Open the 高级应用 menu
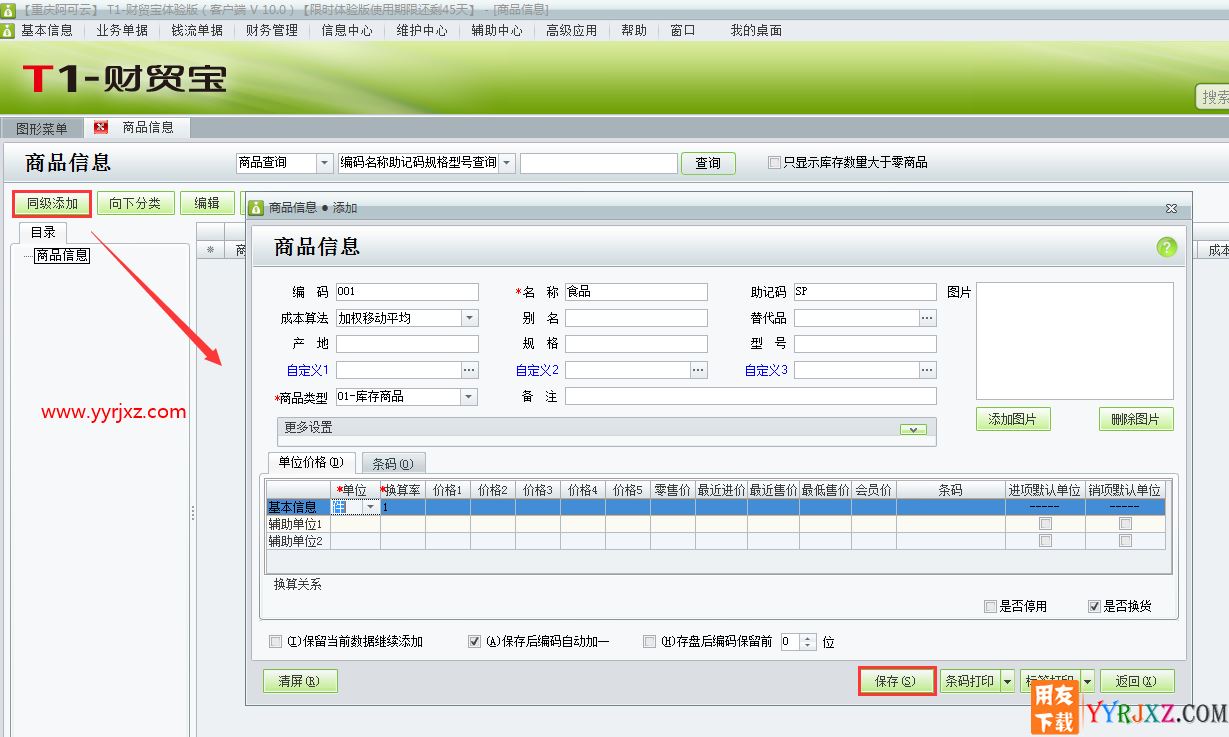1229x737 pixels. [x=572, y=30]
